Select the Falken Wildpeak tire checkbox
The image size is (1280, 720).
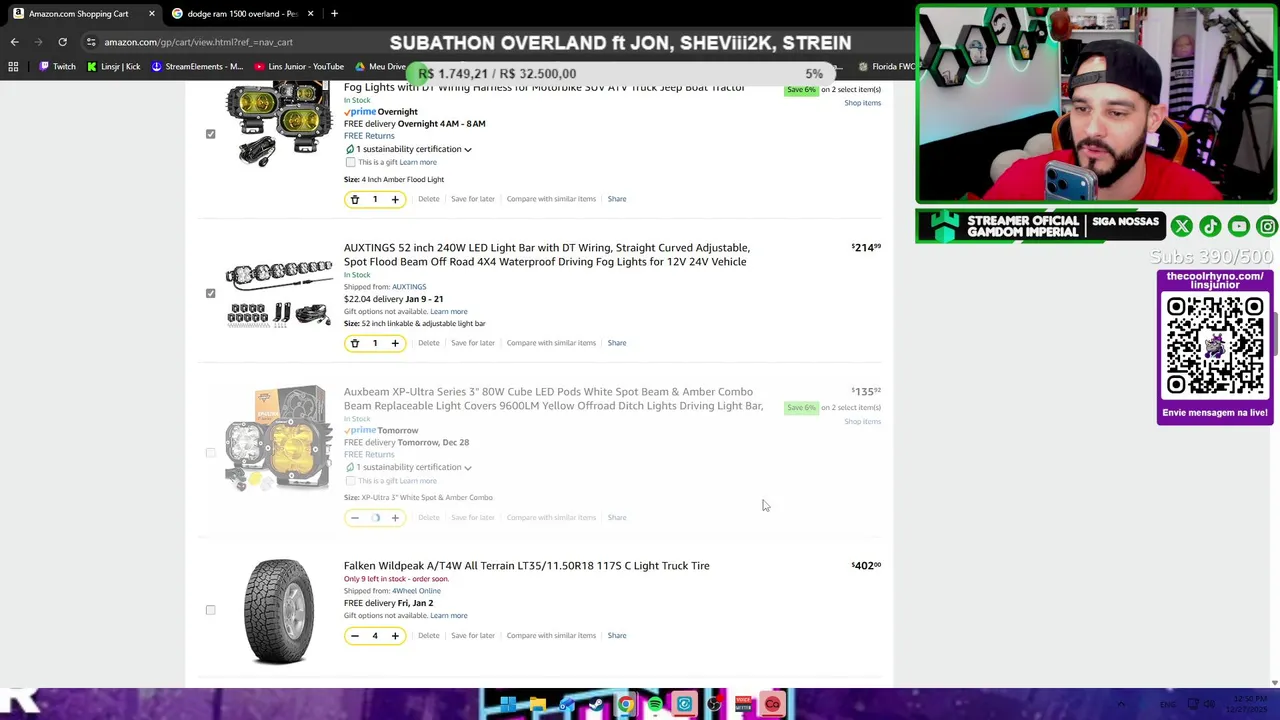(x=210, y=610)
